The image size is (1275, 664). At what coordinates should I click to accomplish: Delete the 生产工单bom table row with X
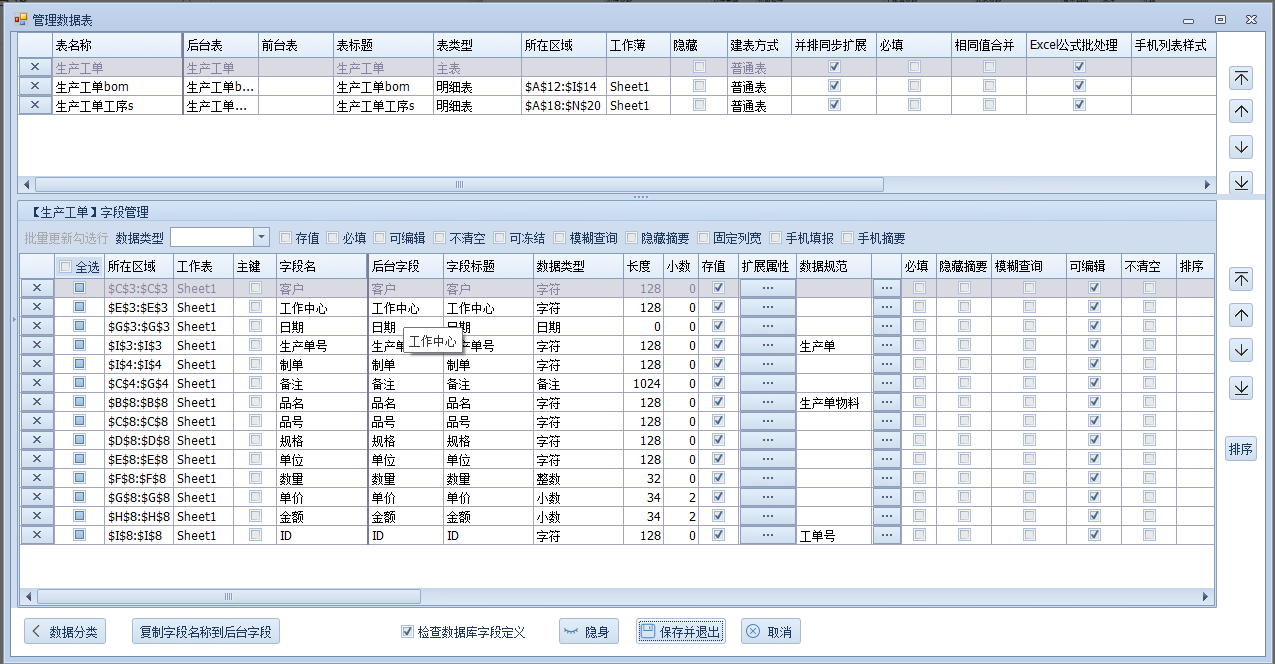(35, 86)
